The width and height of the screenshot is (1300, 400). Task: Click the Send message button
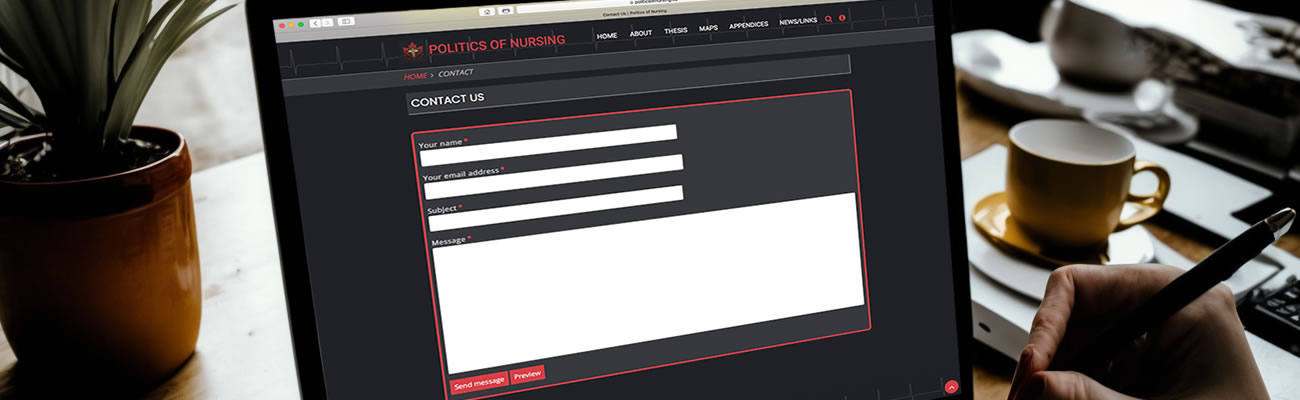479,384
